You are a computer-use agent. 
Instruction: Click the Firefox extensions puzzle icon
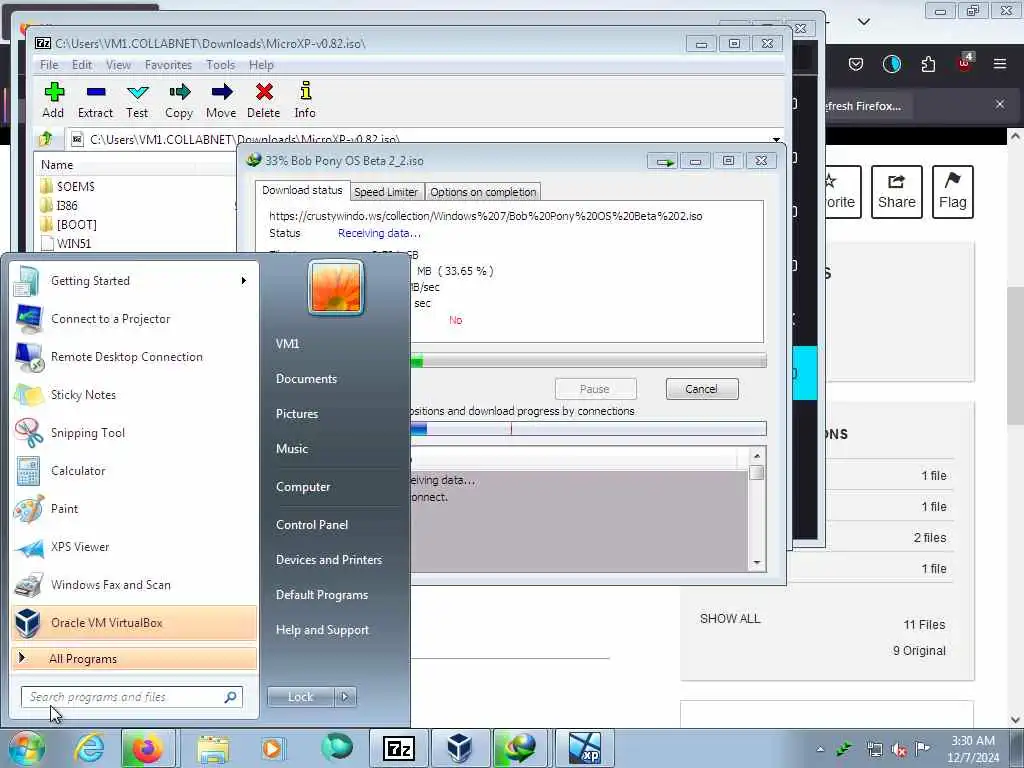(x=928, y=63)
